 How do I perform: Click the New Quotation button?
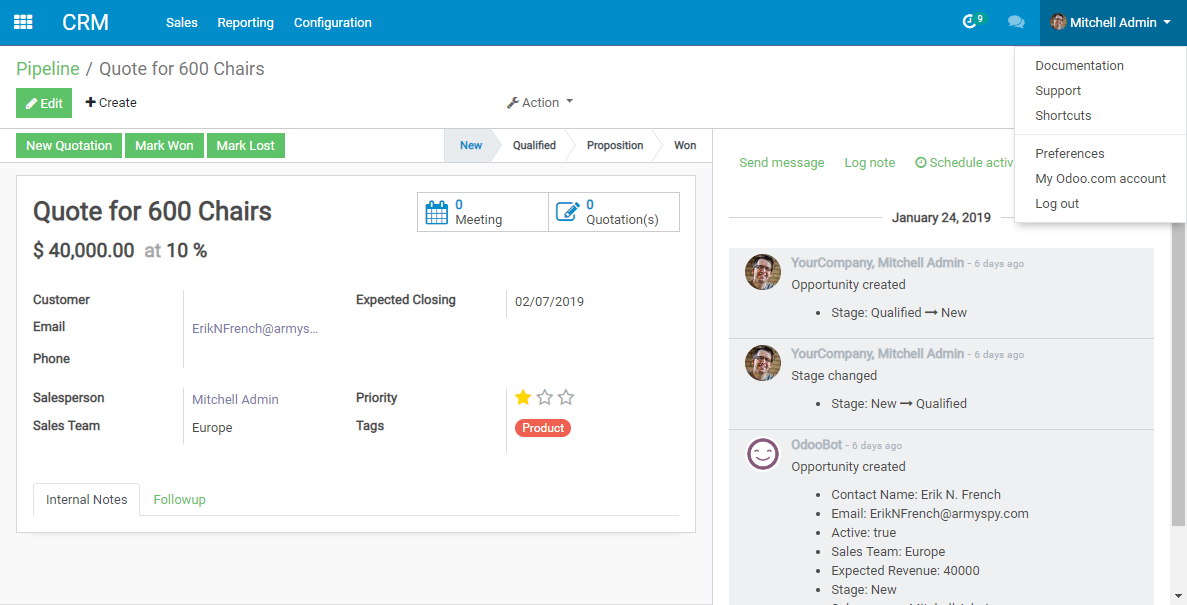point(69,146)
